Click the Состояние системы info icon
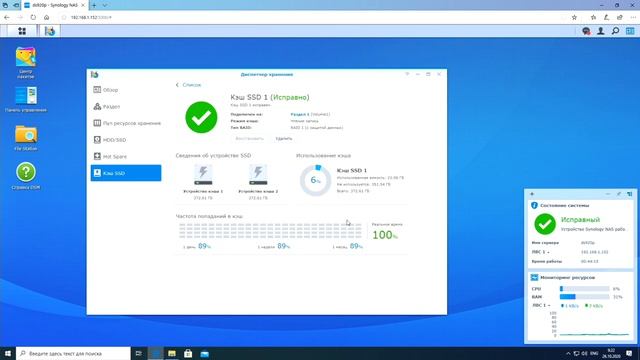The height and width of the screenshot is (360, 640). coord(534,205)
